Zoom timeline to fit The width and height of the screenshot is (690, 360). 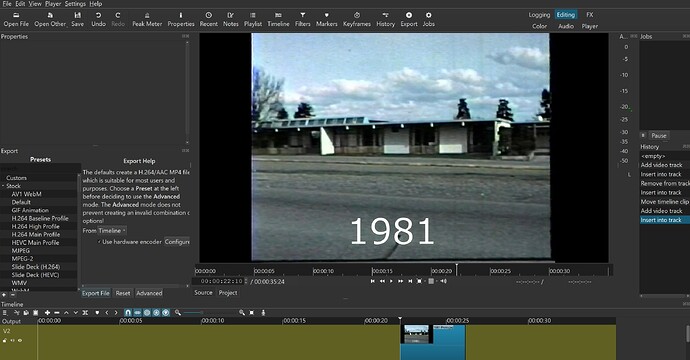coord(252,313)
